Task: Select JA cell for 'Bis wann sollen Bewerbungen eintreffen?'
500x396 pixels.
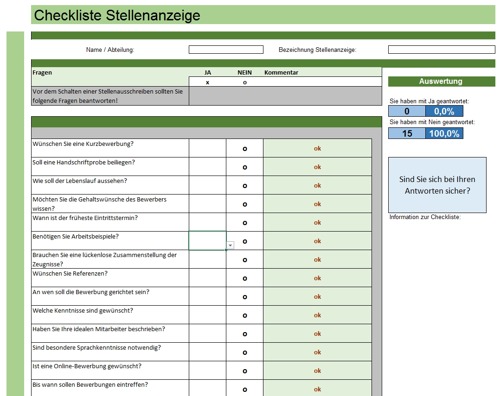Action: [x=208, y=388]
